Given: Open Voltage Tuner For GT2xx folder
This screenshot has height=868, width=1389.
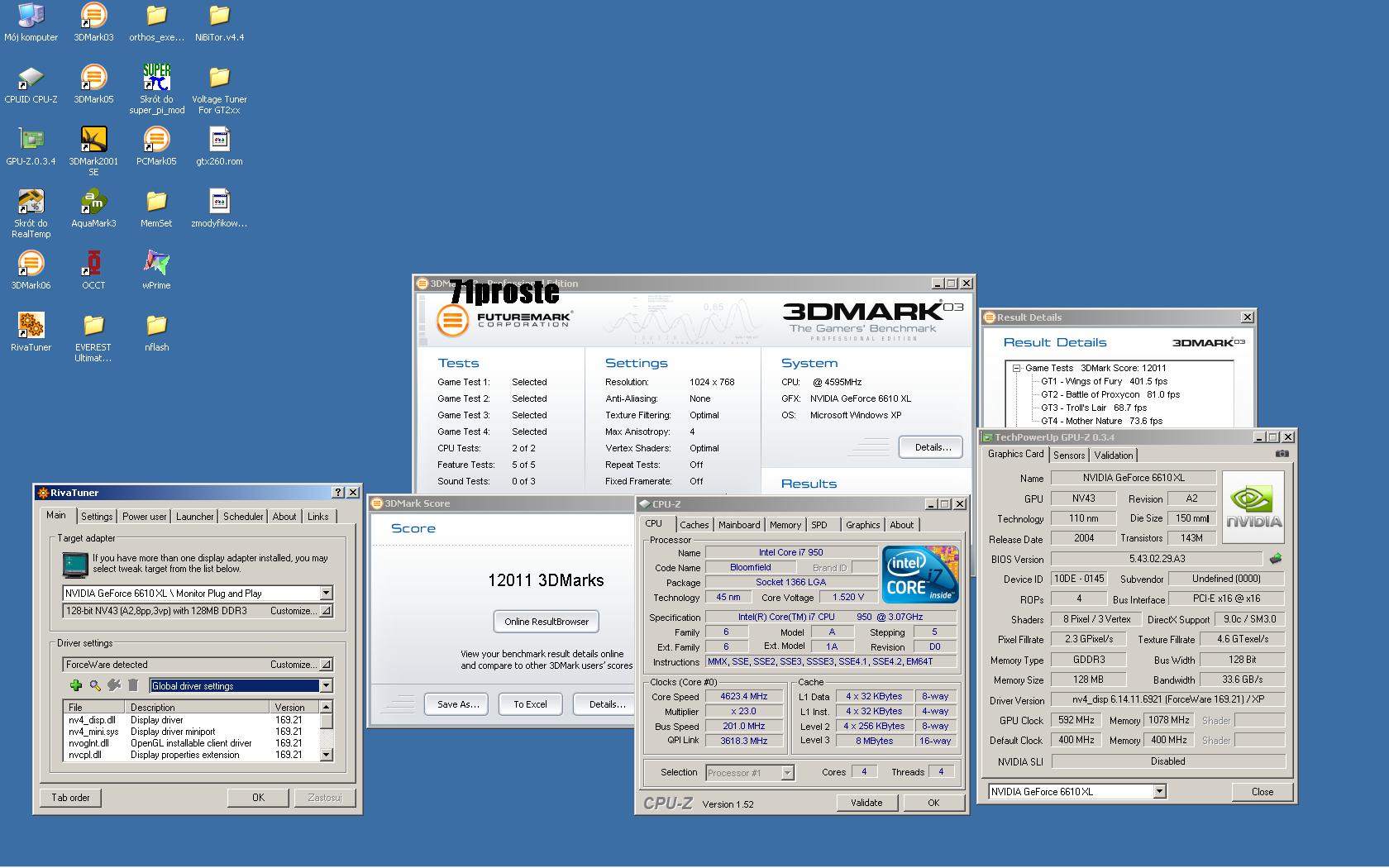Looking at the screenshot, I should coord(219,89).
